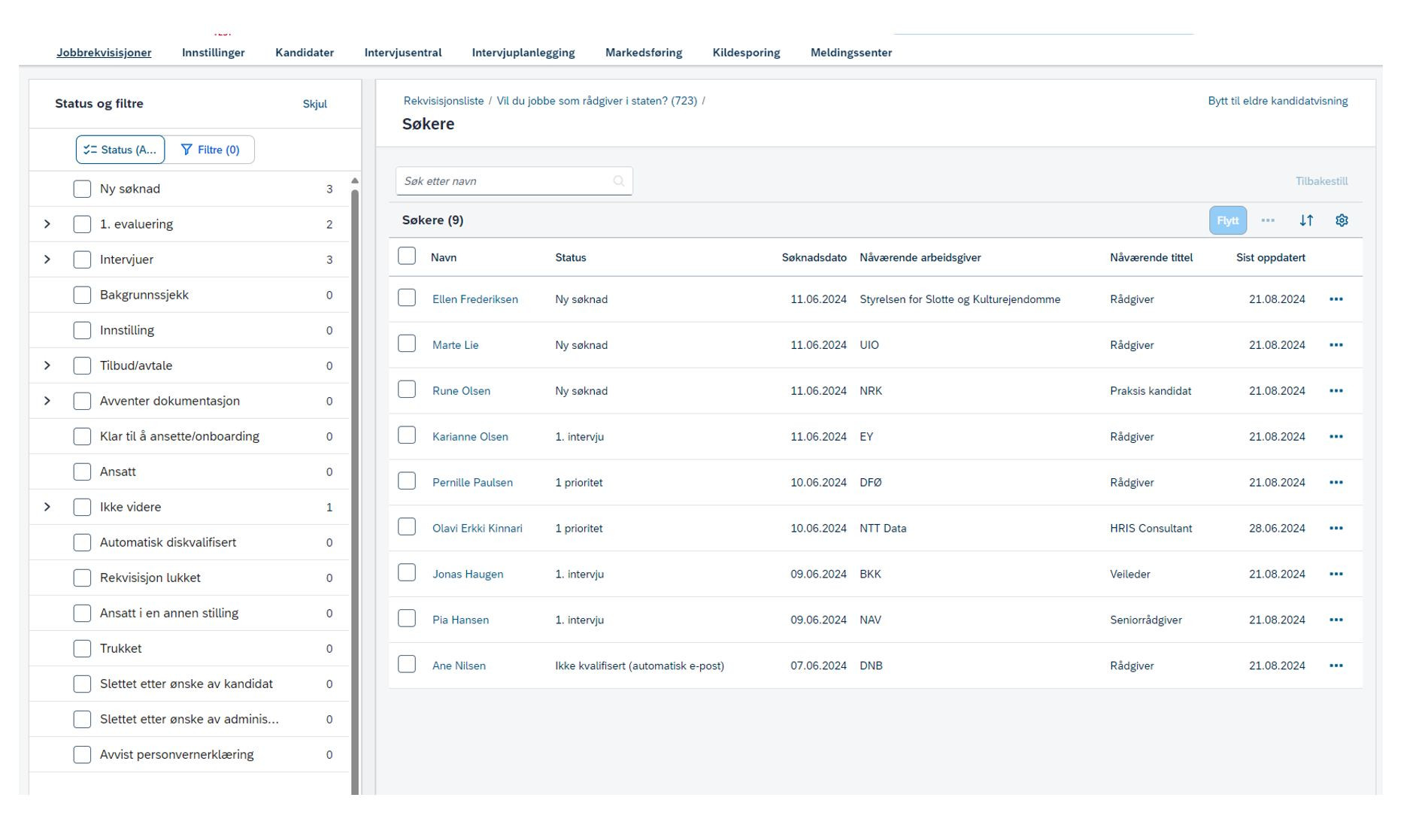Open the Kildesporing tab
Viewport: 1422px width, 840px height.
[746, 53]
